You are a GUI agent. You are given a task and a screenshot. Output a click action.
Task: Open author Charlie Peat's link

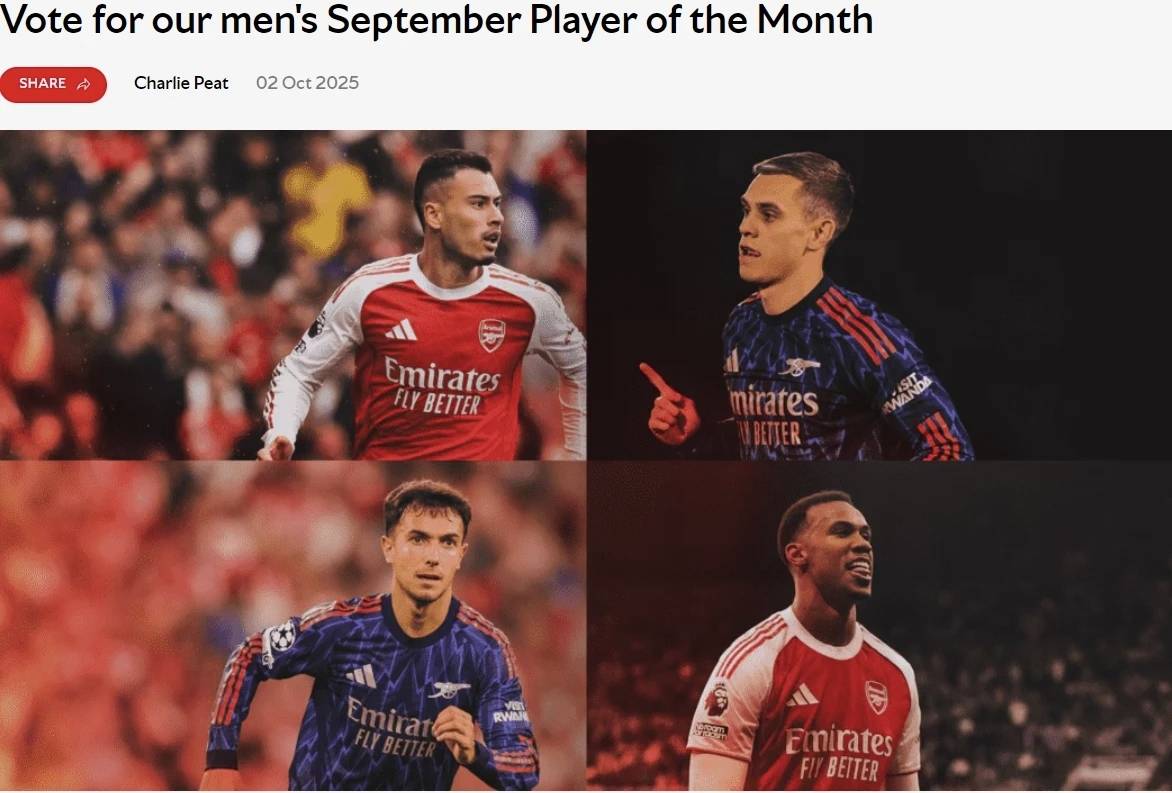(181, 83)
